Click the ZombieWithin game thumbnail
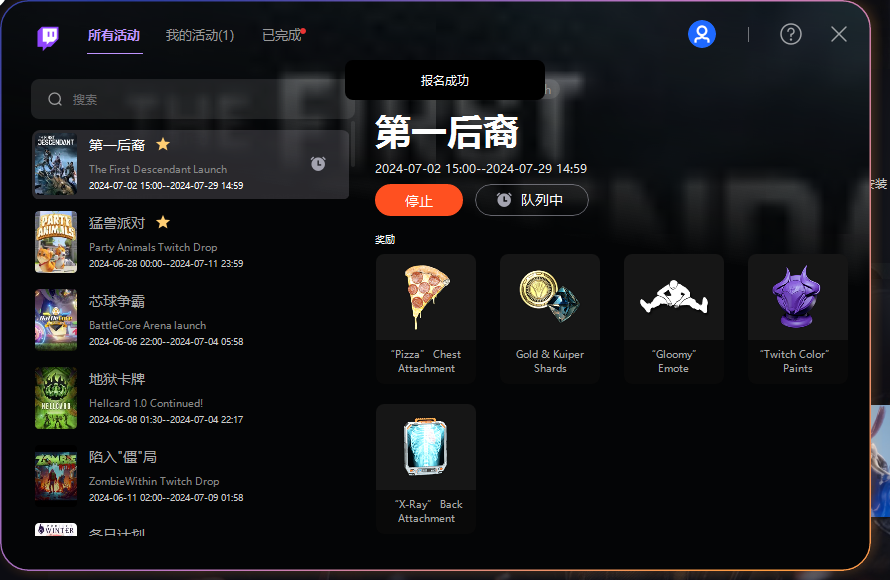890x580 pixels. (x=56, y=476)
